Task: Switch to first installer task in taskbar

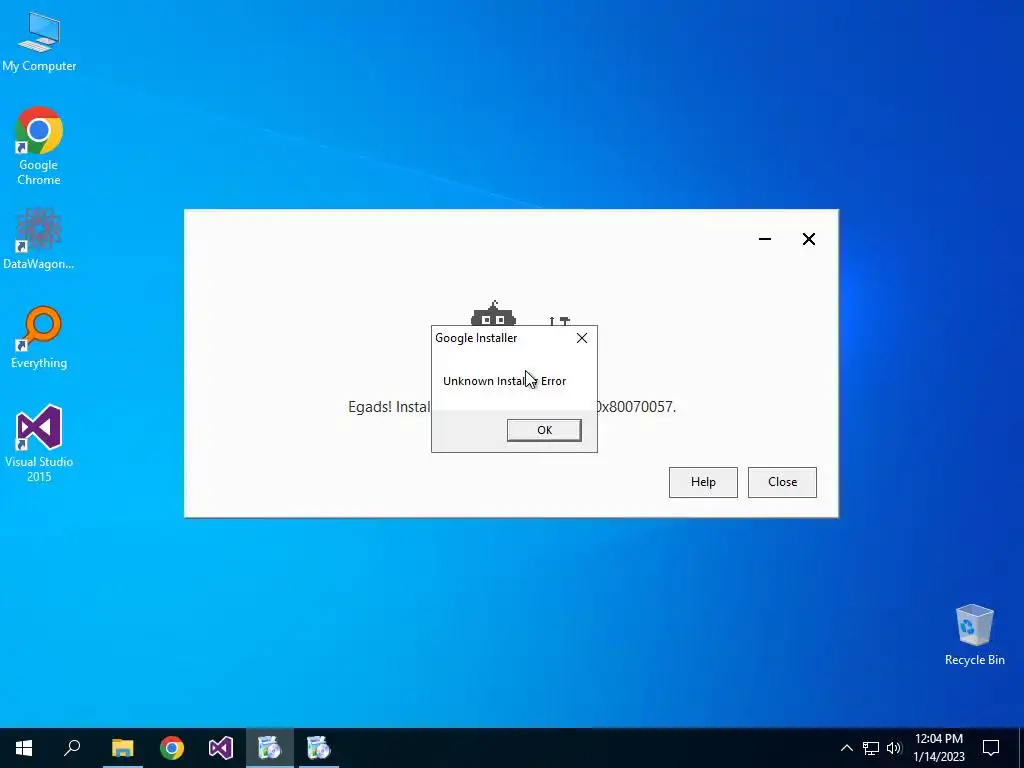Action: [269, 748]
